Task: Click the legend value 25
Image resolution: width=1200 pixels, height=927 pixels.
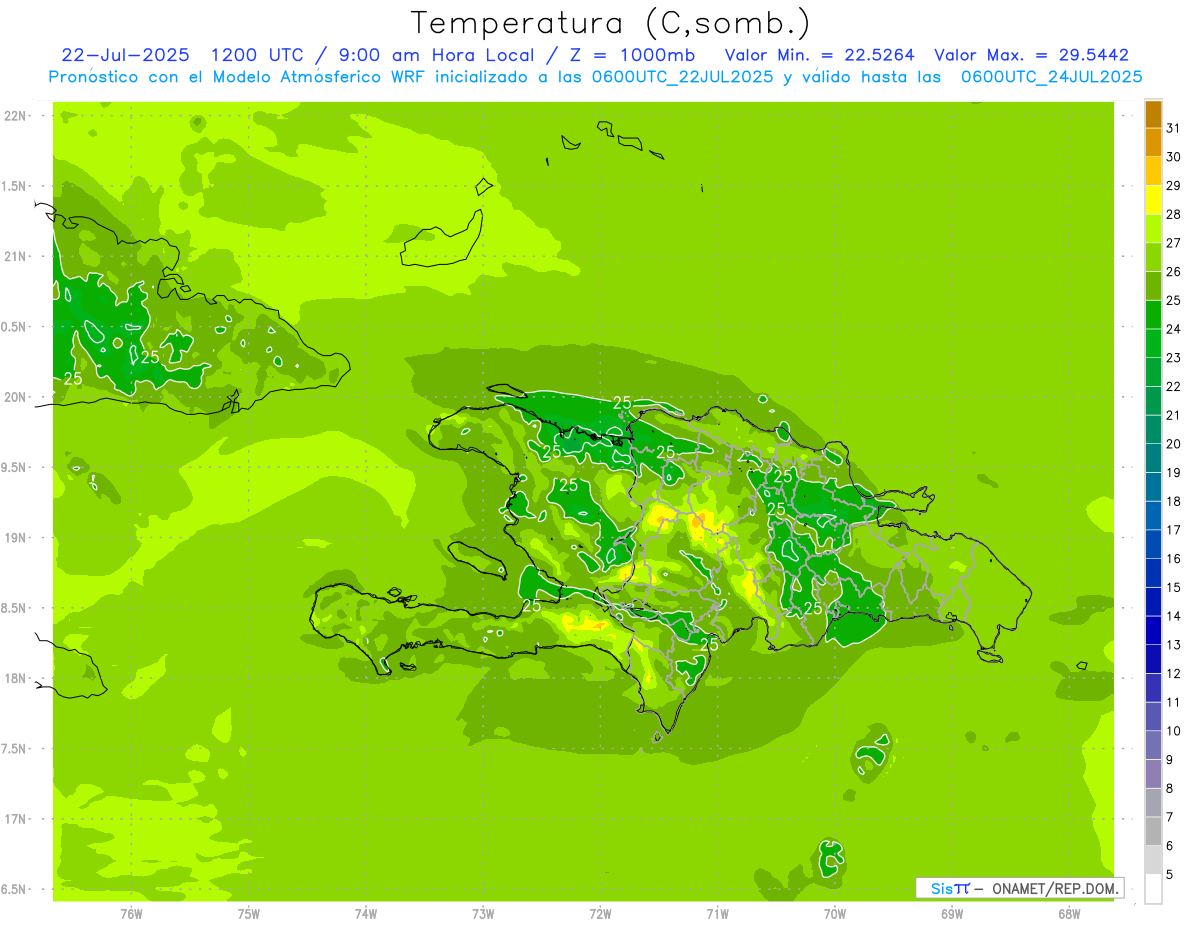Action: 1173,300
